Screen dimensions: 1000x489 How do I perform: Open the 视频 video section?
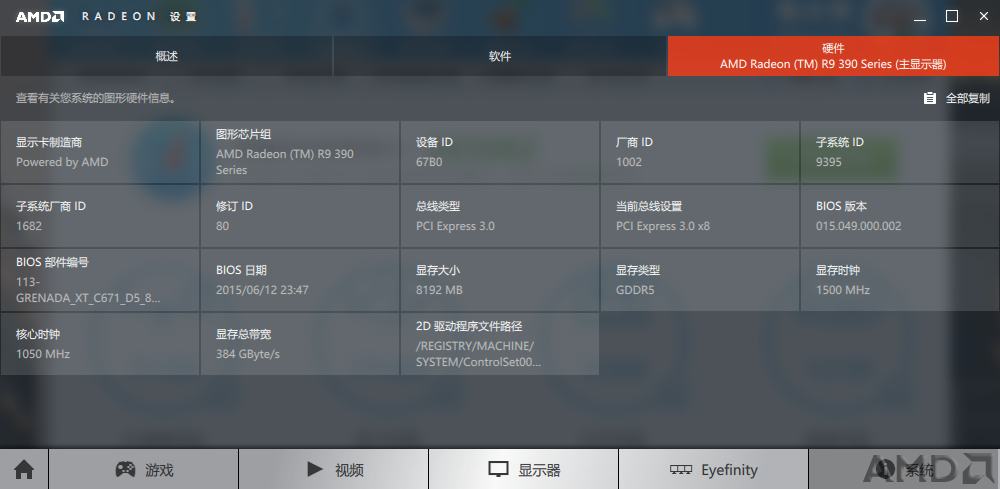click(334, 470)
